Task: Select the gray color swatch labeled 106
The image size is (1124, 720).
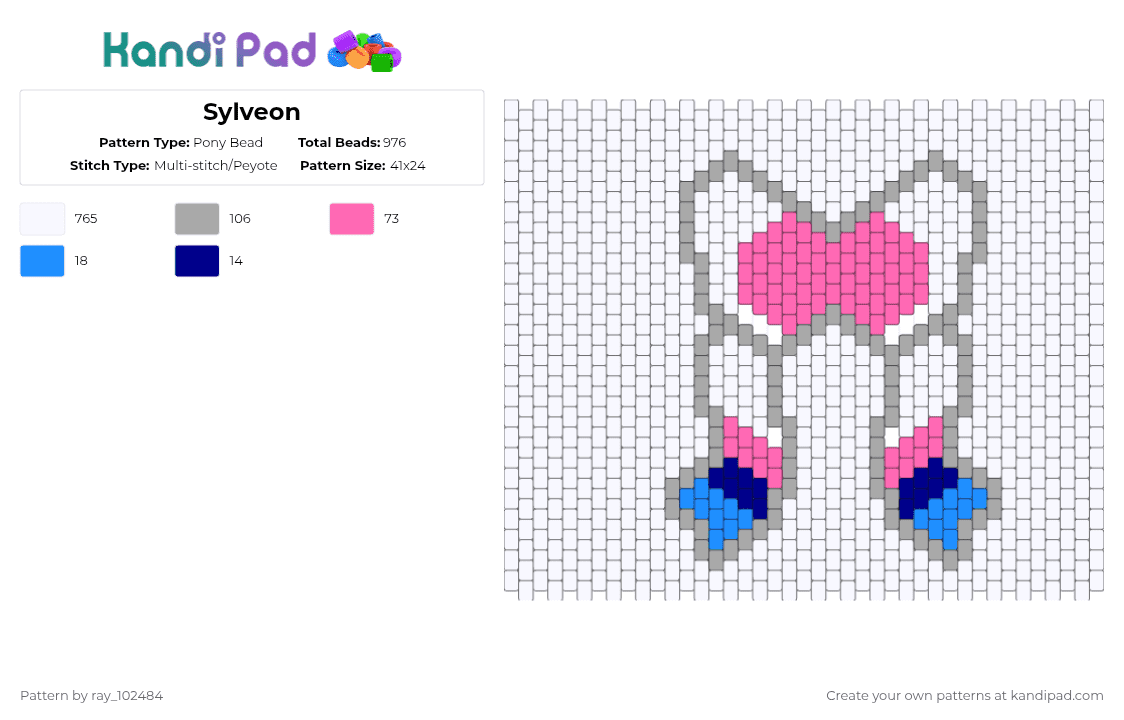Action: (197, 219)
